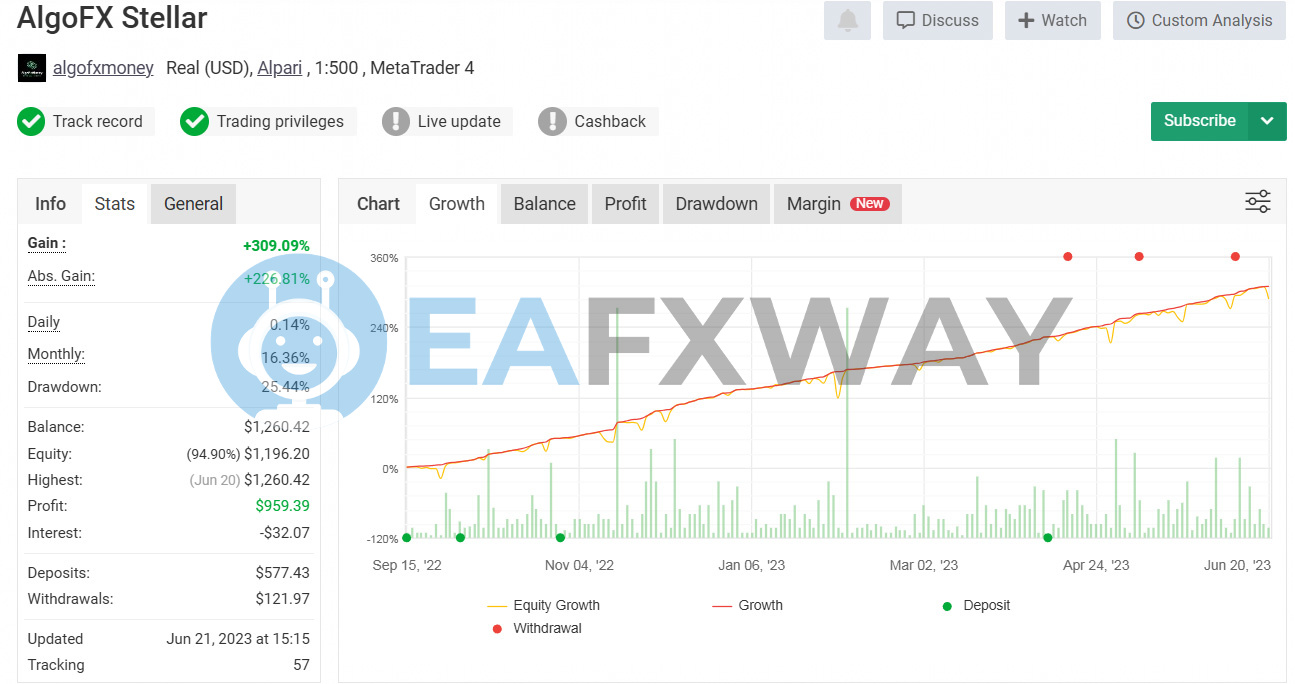Open Custom Analysis
This screenshot has width=1295, height=684.
coord(1200,20)
